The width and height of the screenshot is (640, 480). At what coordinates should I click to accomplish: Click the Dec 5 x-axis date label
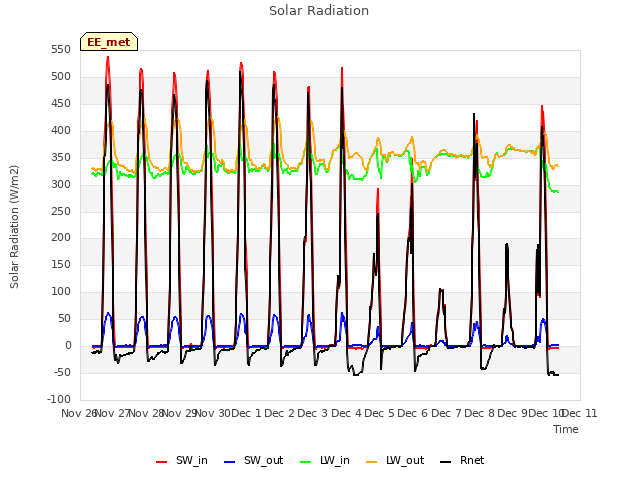pos(380,413)
